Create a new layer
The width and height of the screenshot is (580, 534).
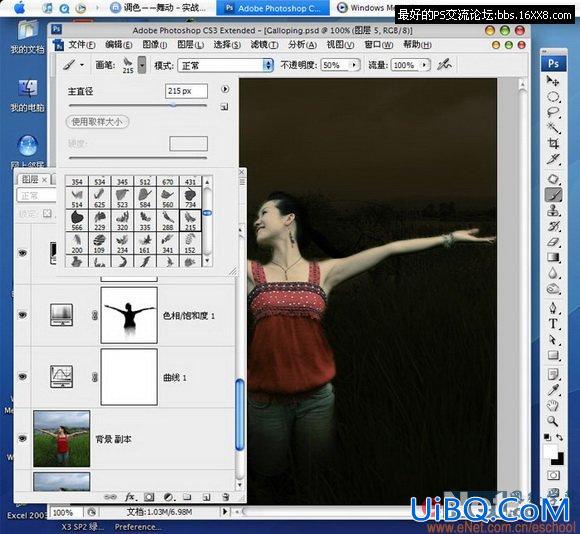pos(207,497)
